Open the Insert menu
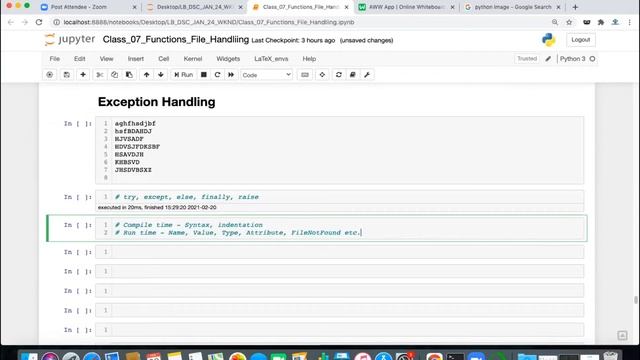This screenshot has height=360, width=640. (x=136, y=59)
